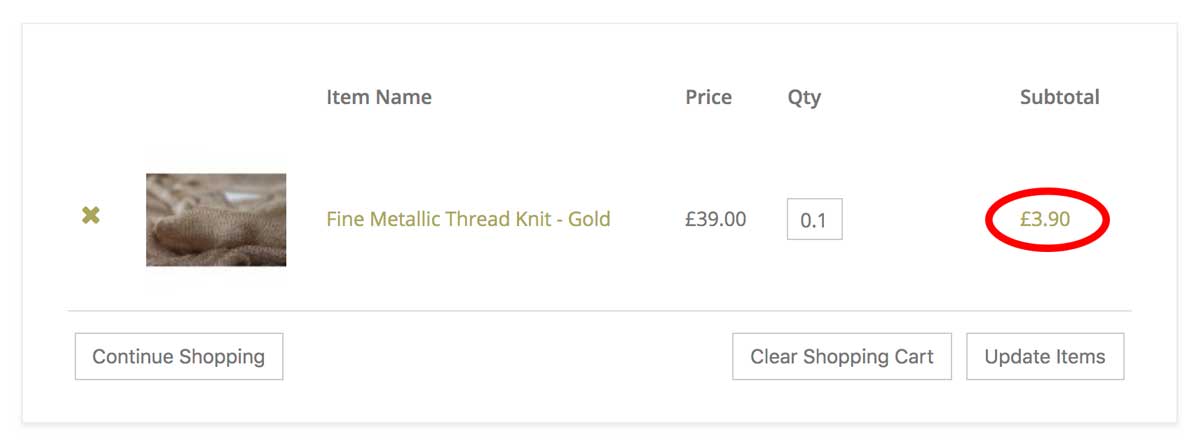The width and height of the screenshot is (1200, 443).
Task: Click the Qty column header
Action: coord(804,97)
